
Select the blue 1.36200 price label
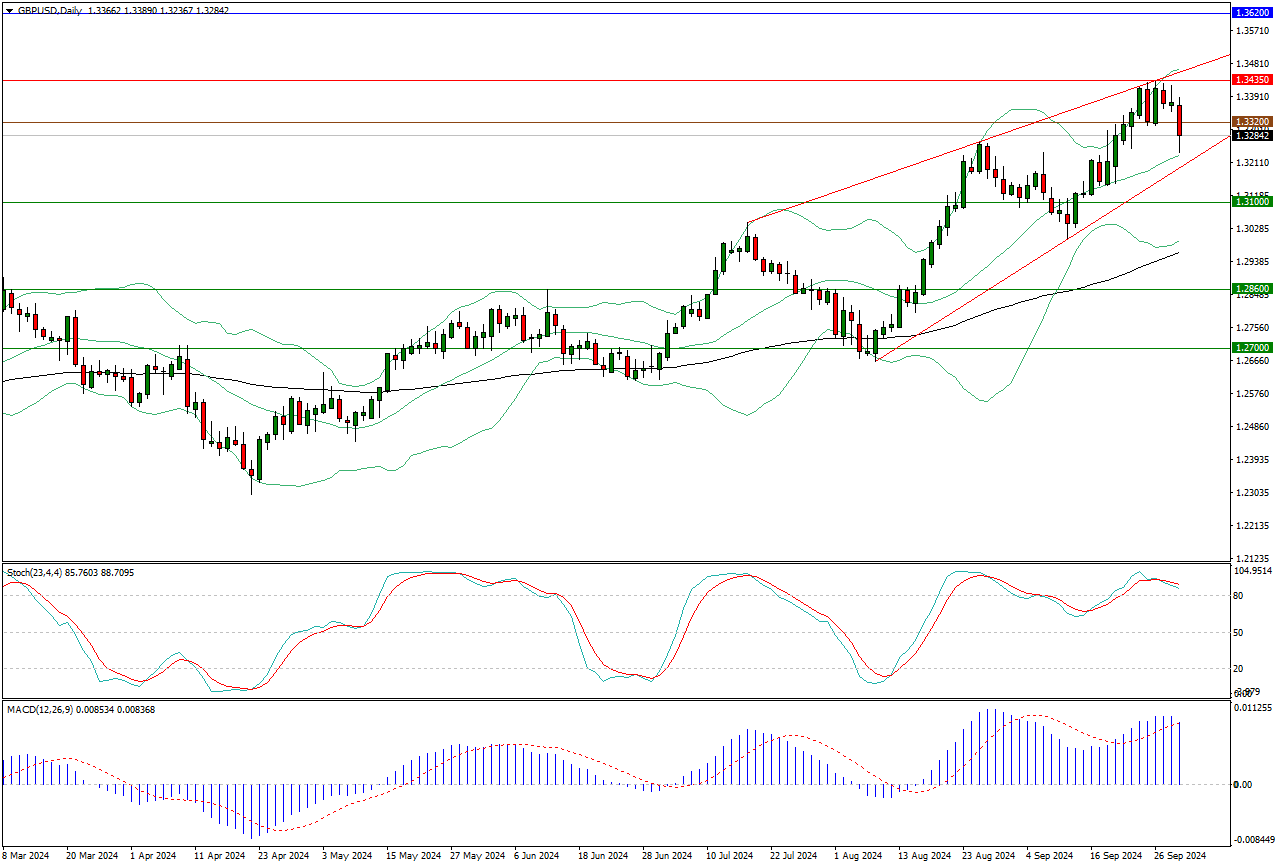point(1252,13)
